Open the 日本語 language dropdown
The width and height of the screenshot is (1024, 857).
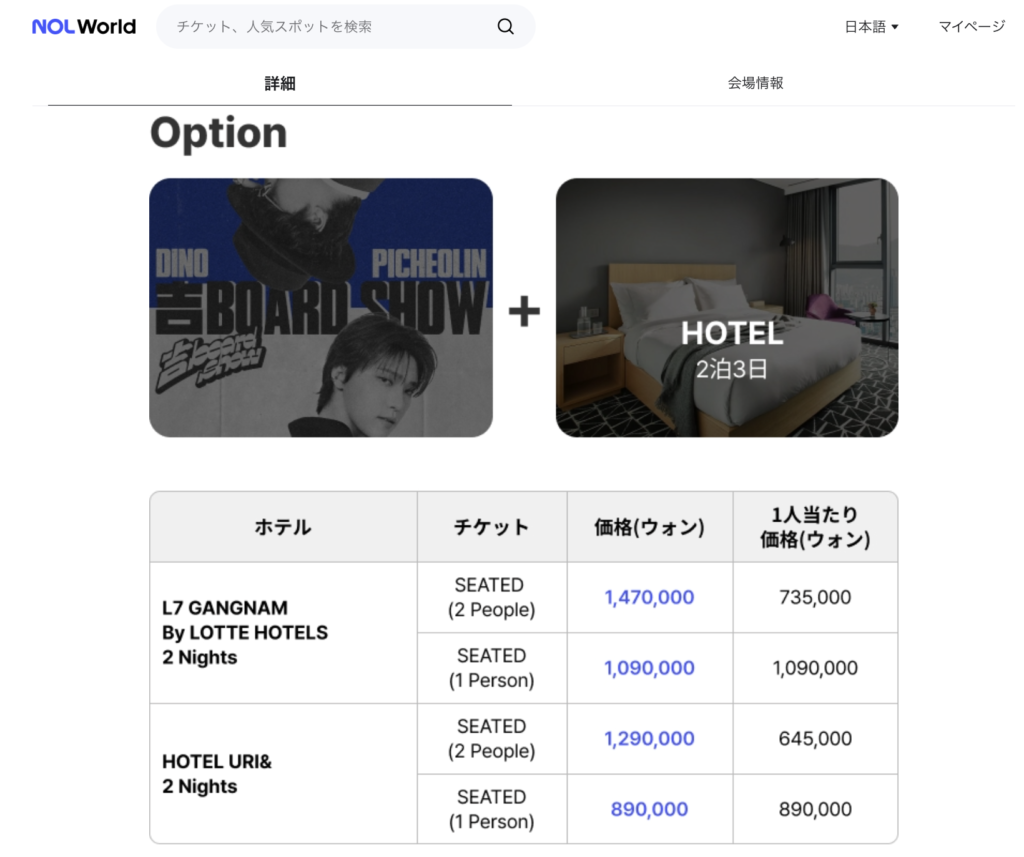click(x=872, y=27)
